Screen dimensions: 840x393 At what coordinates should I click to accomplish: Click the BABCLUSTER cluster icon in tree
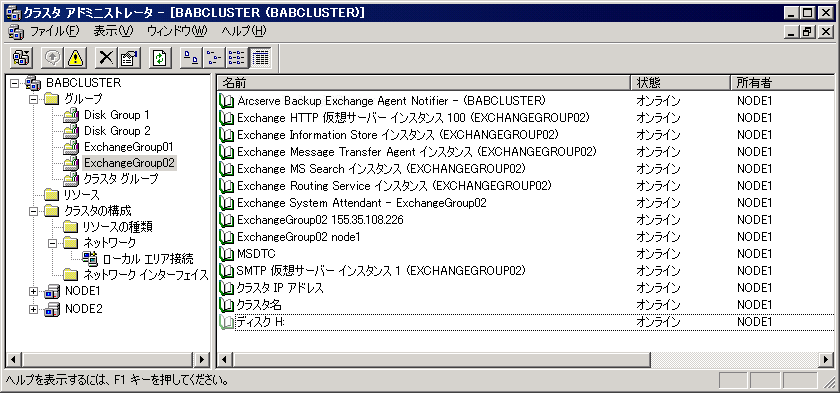(33, 83)
